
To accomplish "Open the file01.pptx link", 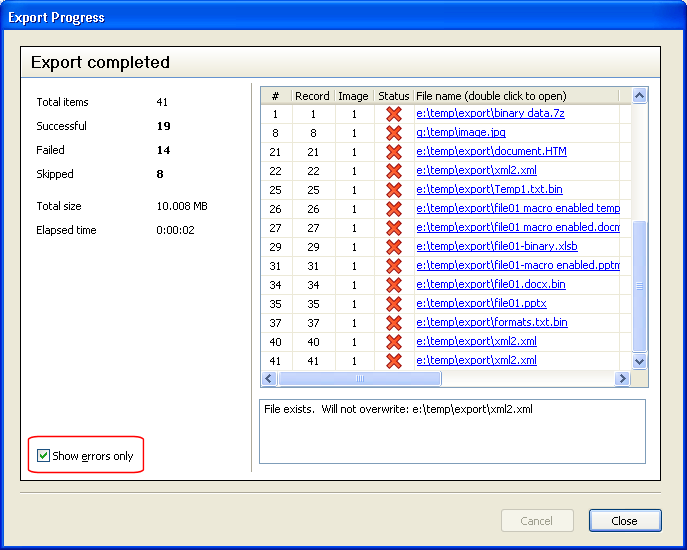I will coord(482,303).
